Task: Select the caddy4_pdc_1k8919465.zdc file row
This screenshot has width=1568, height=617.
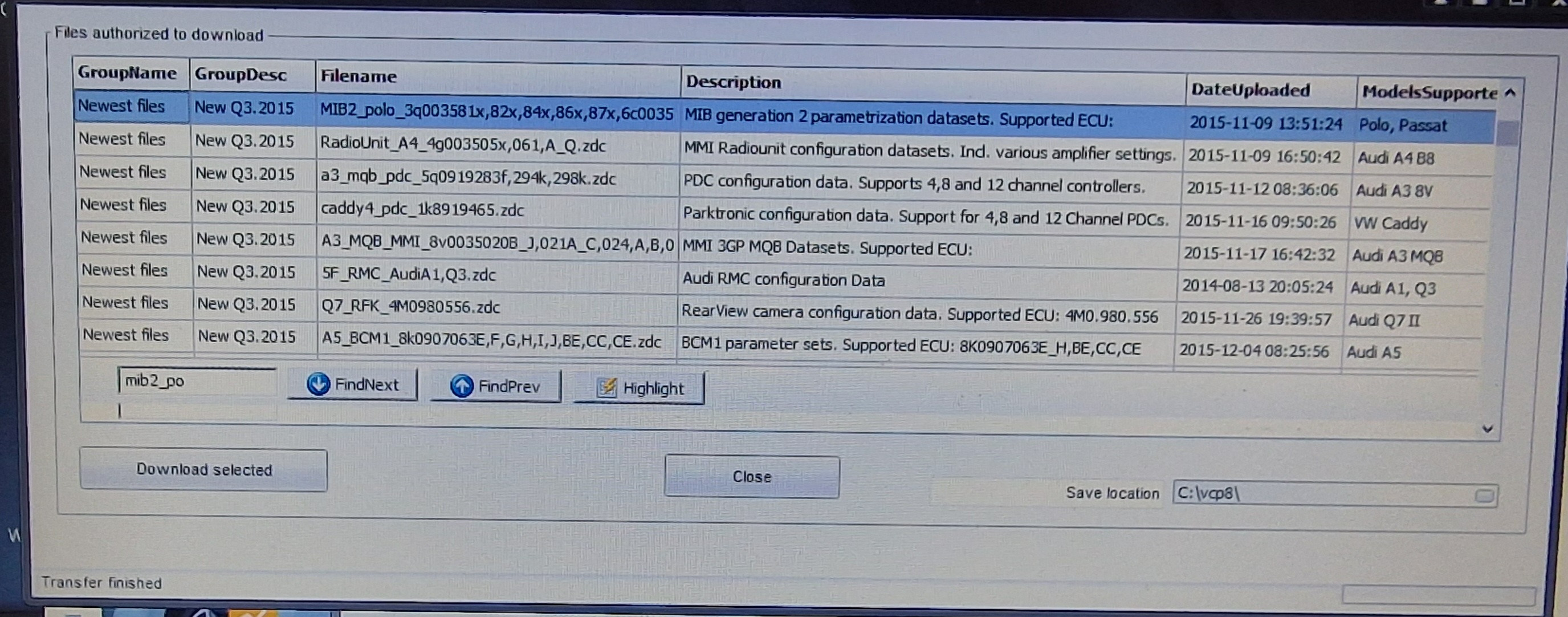Action: (x=422, y=209)
